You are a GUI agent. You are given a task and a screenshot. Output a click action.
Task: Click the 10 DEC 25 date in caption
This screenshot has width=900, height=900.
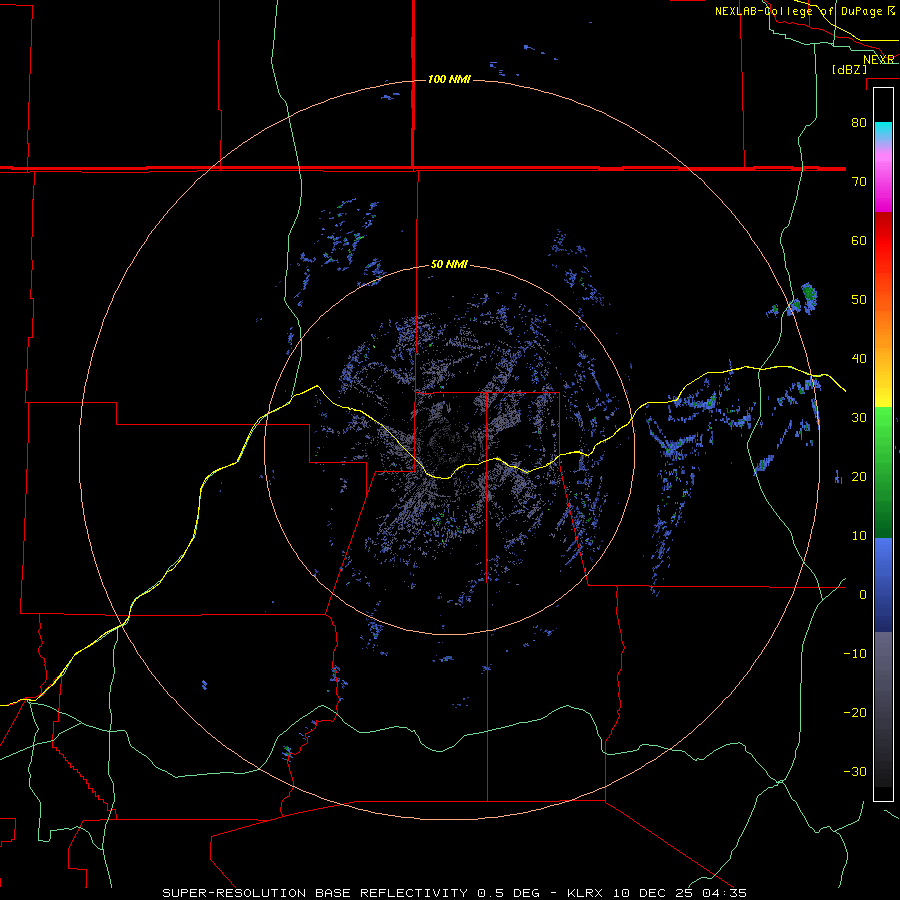coord(655,893)
